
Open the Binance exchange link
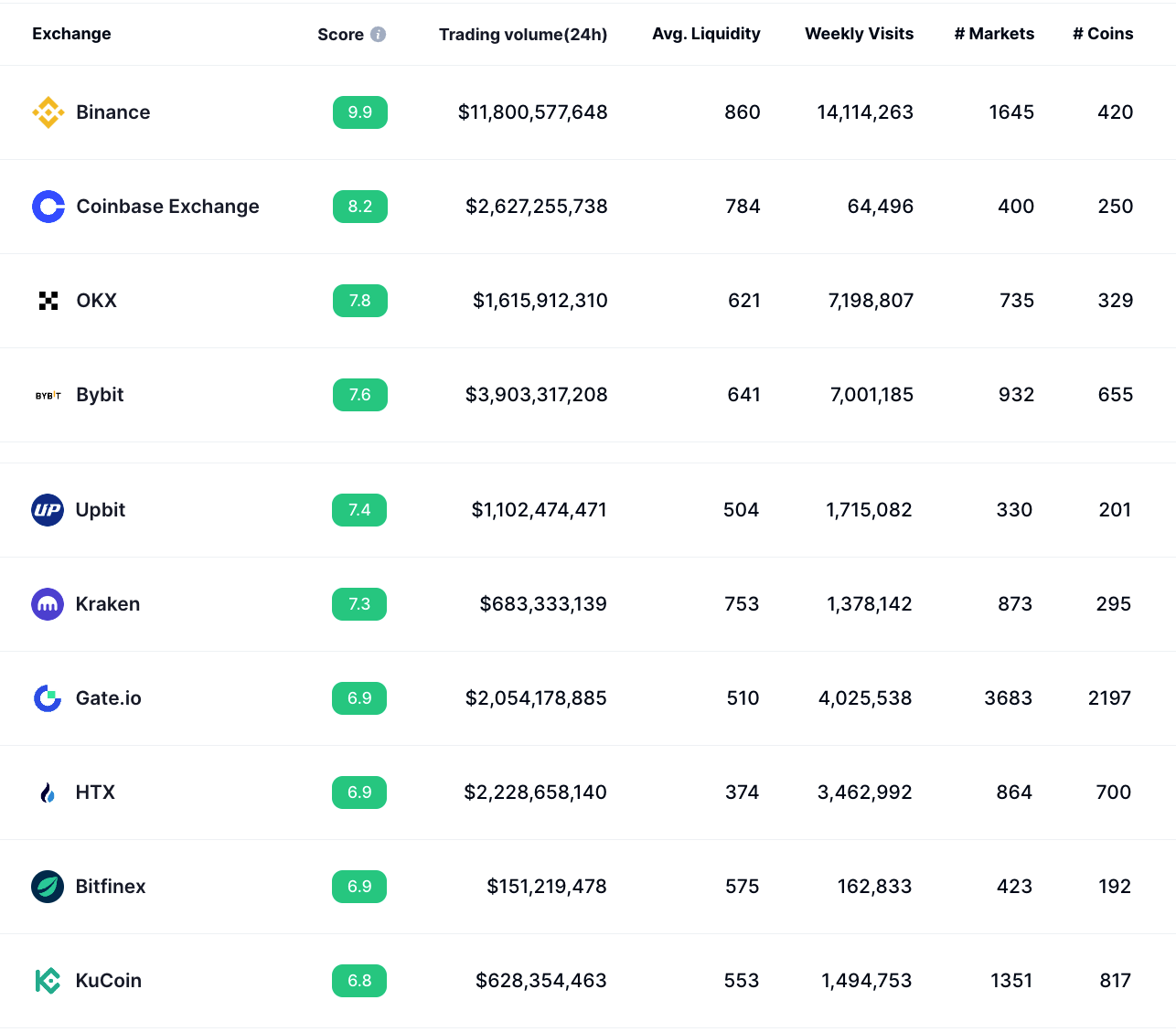click(113, 112)
